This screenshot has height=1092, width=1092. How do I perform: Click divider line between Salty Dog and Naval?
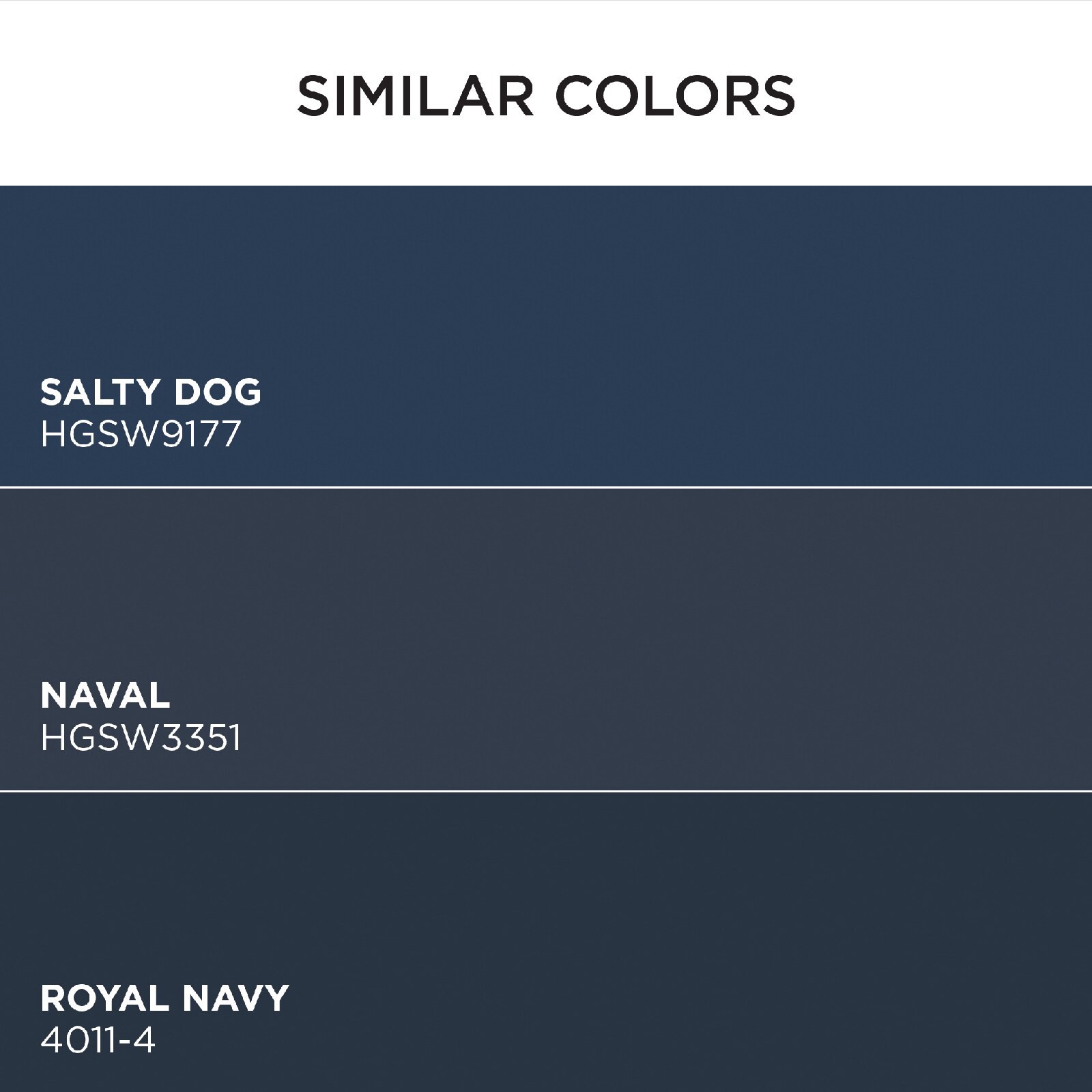point(546,487)
